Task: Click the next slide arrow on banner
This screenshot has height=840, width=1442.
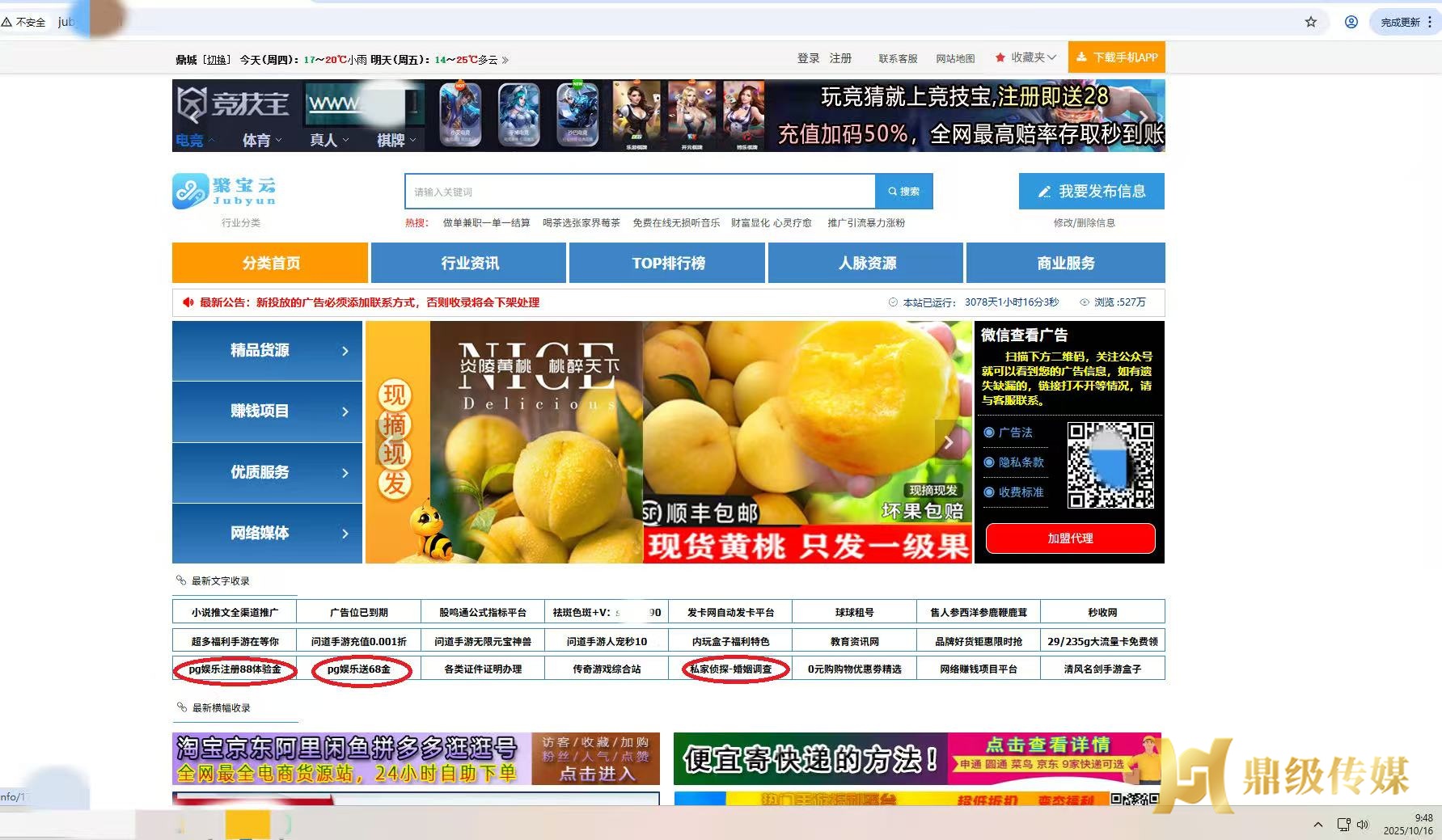Action: click(x=948, y=442)
